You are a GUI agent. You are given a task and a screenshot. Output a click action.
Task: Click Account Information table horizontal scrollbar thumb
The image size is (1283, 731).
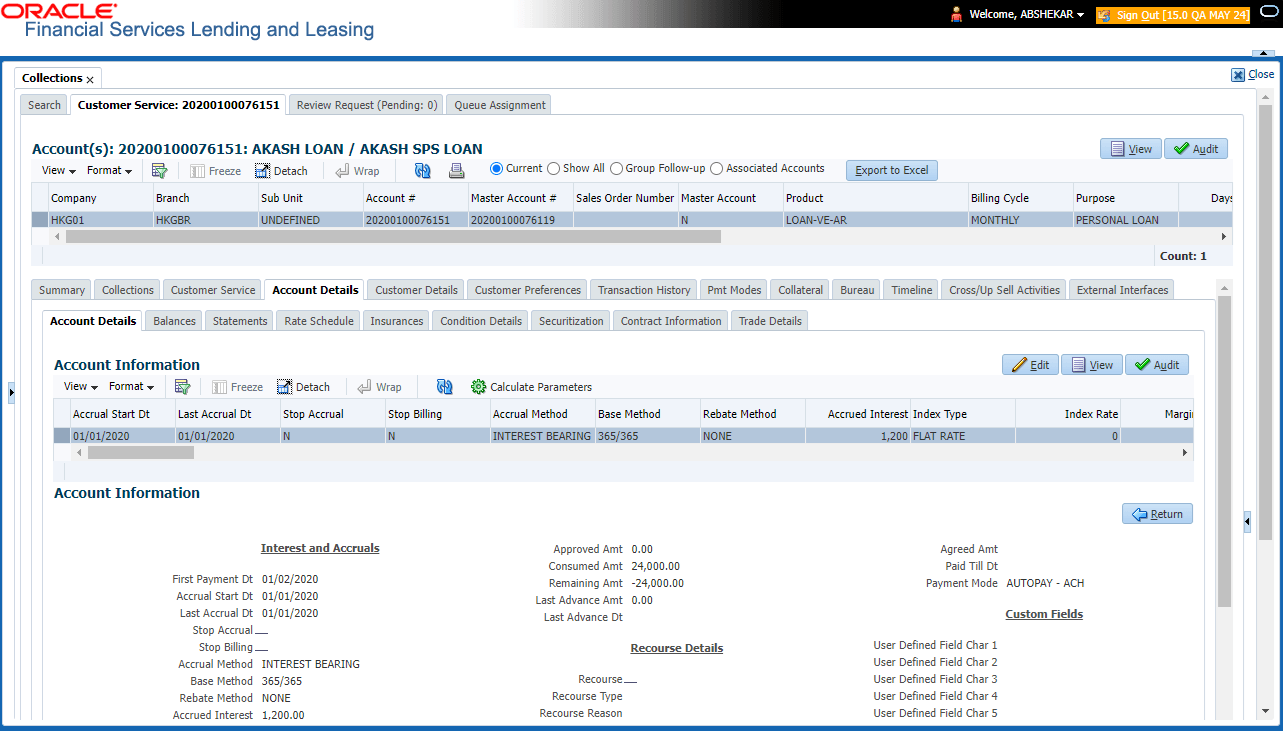pyautogui.click(x=141, y=453)
